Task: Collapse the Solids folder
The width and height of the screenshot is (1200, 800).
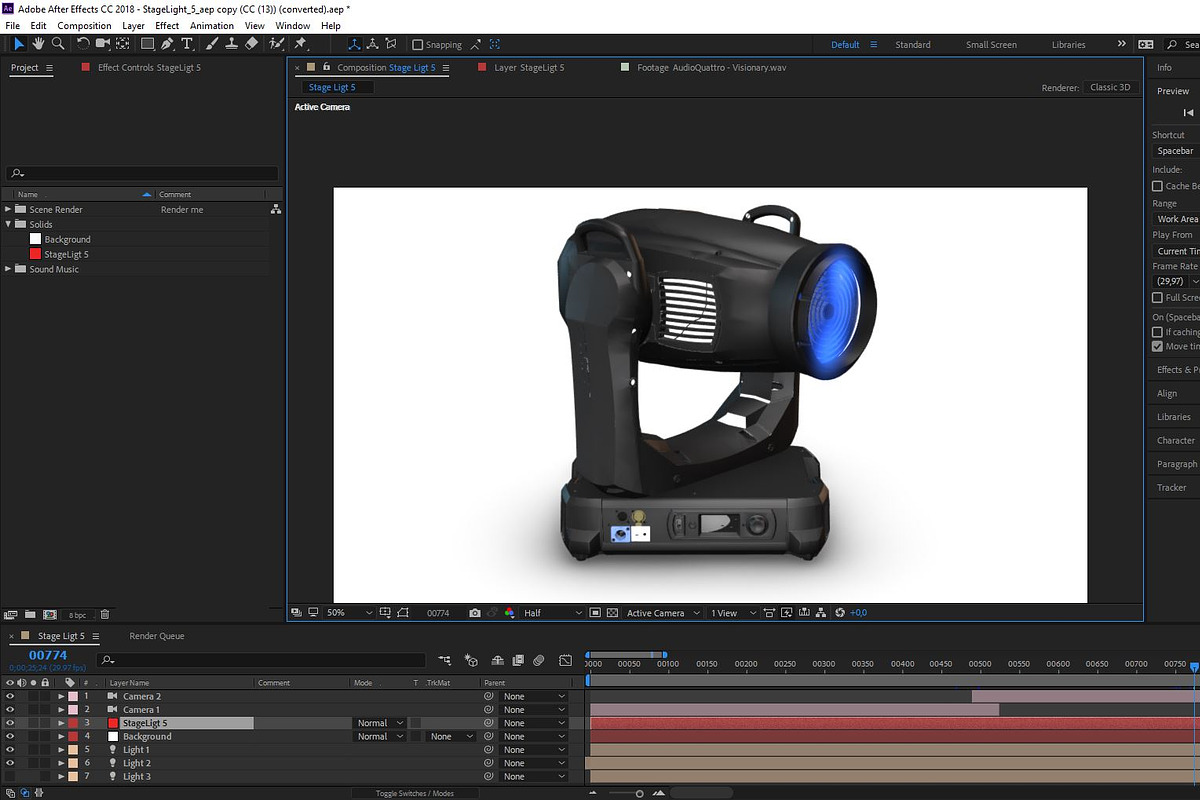Action: coord(9,224)
